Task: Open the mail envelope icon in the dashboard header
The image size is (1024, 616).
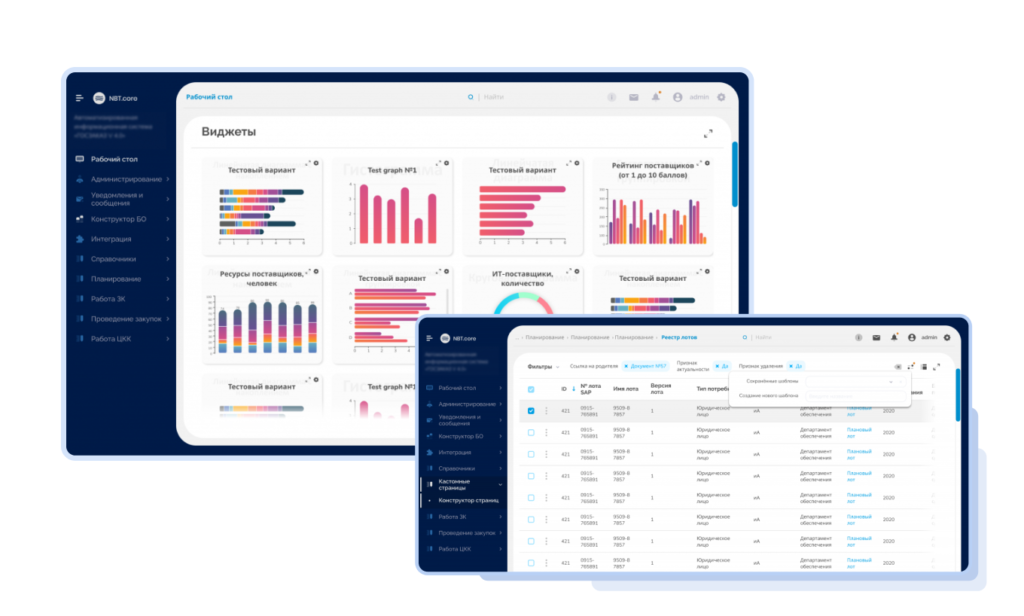Action: [x=633, y=97]
